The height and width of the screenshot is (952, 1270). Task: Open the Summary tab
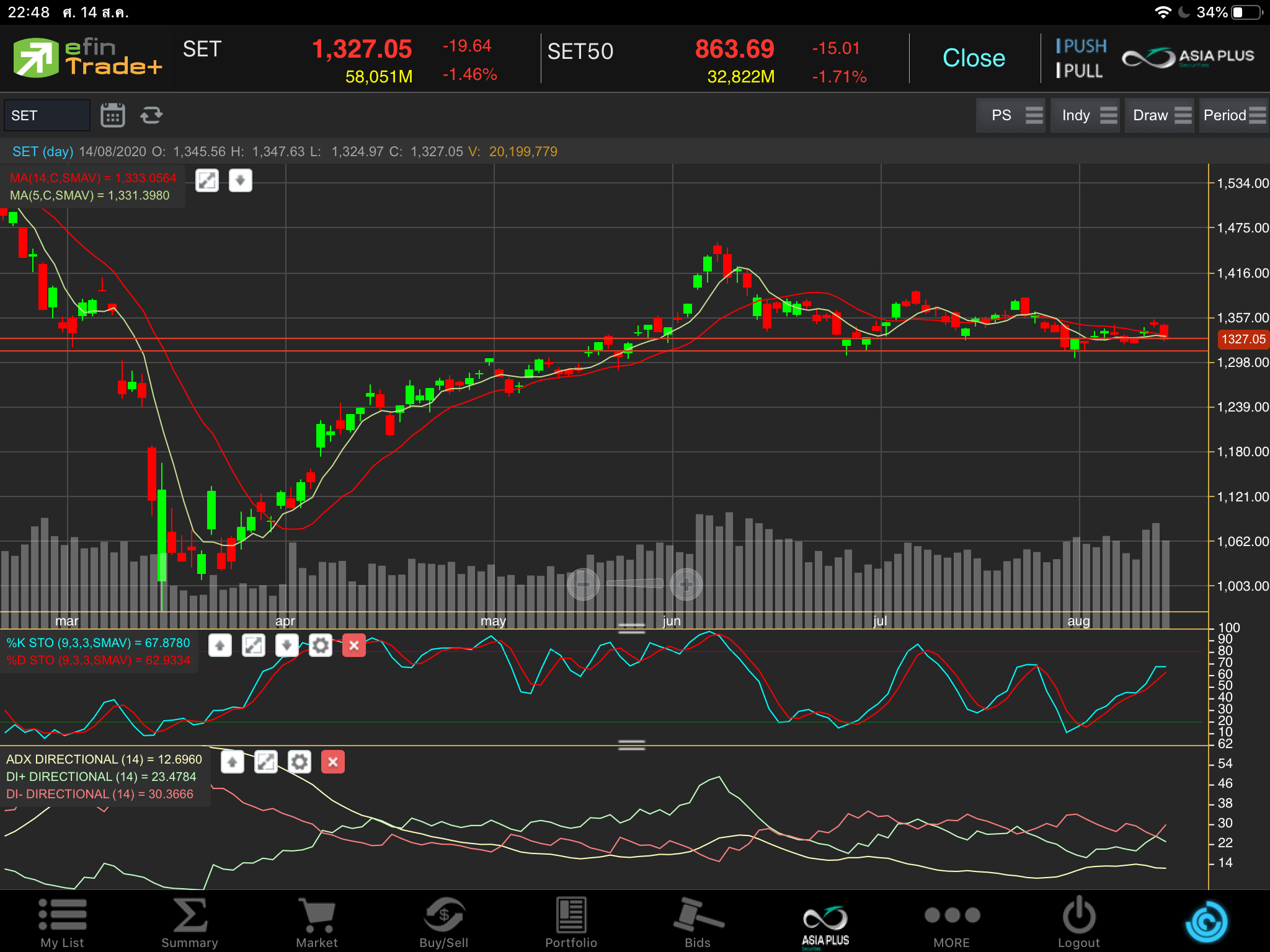click(x=190, y=922)
